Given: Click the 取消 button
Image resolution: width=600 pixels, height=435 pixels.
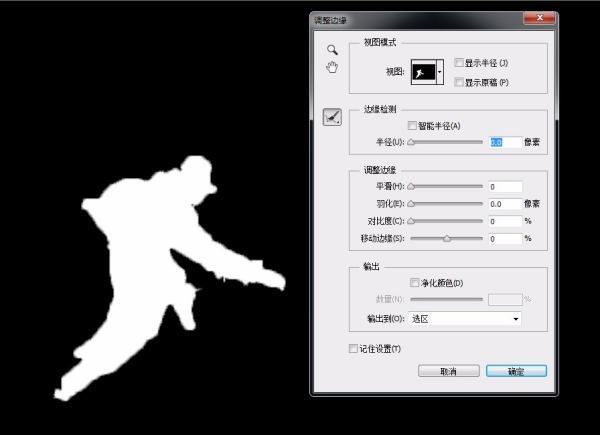Looking at the screenshot, I should 448,371.
